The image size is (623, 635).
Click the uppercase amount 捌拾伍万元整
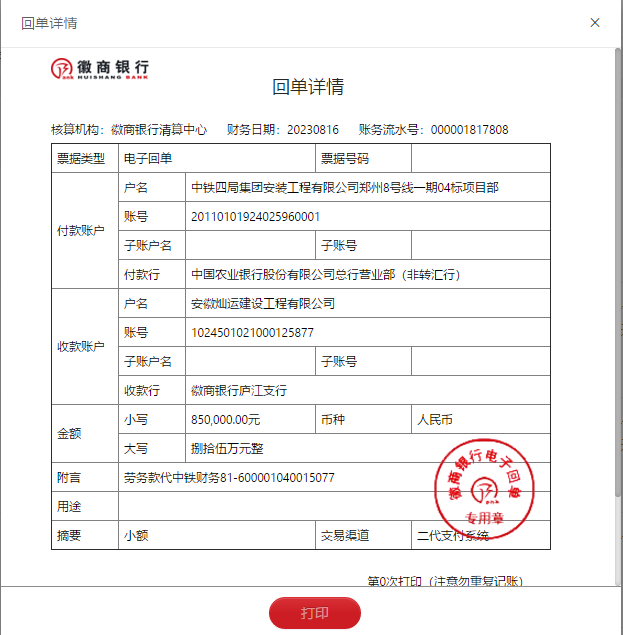click(226, 449)
